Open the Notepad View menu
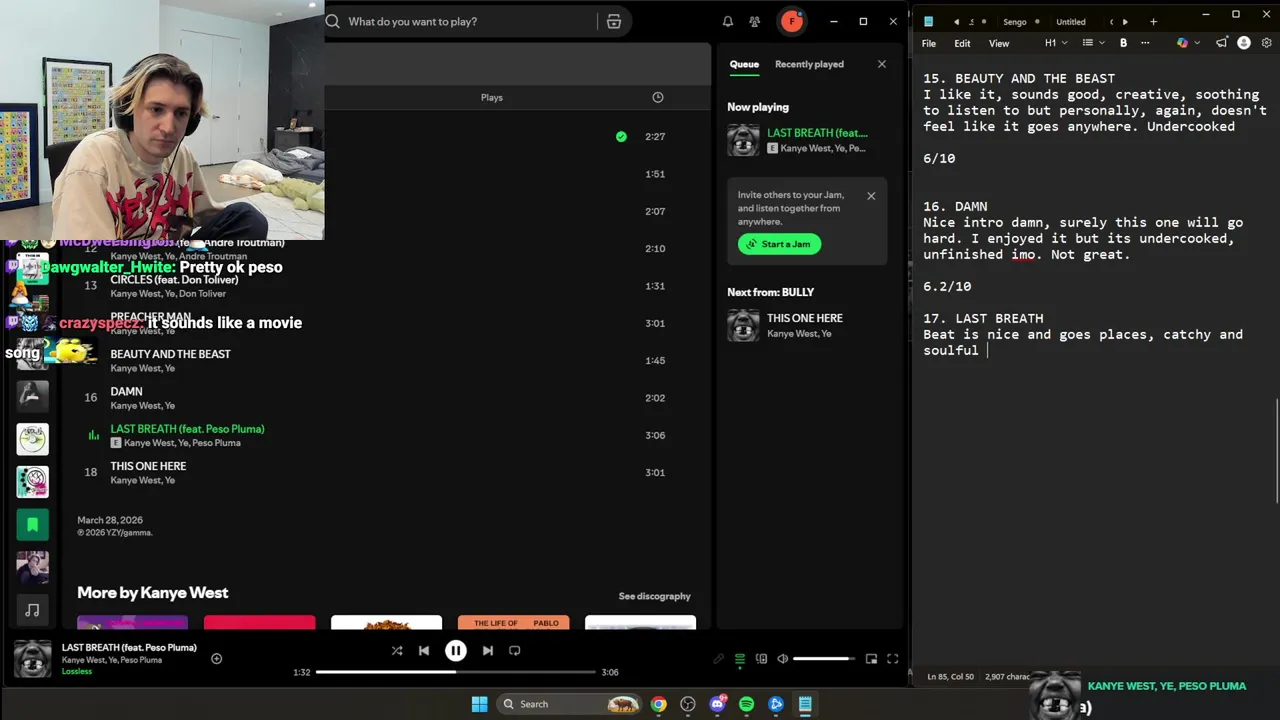This screenshot has height=720, width=1280. coord(999,43)
